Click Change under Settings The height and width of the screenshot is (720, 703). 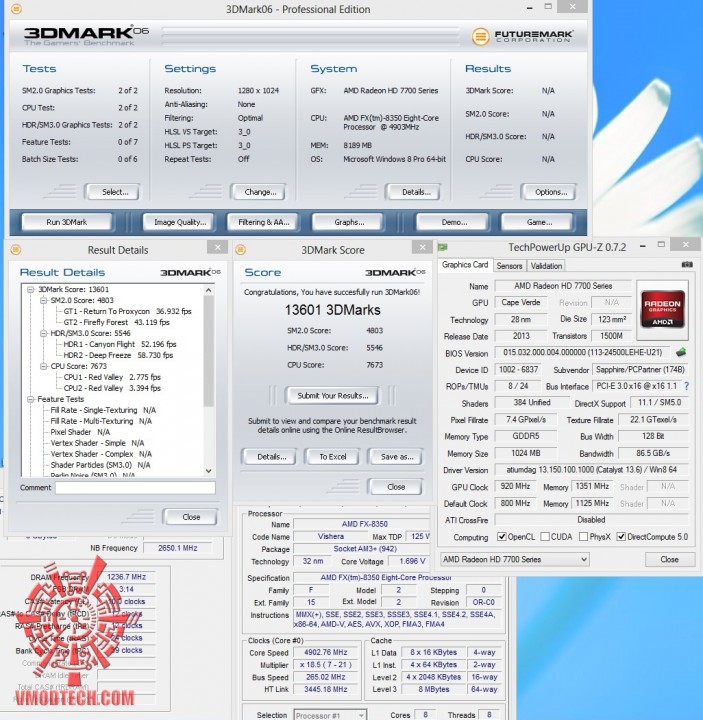pos(259,192)
